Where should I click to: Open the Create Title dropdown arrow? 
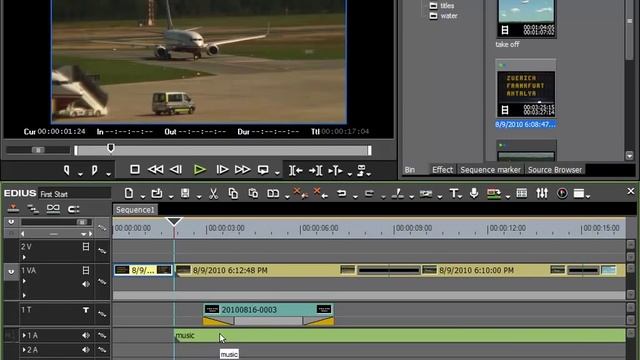click(460, 197)
